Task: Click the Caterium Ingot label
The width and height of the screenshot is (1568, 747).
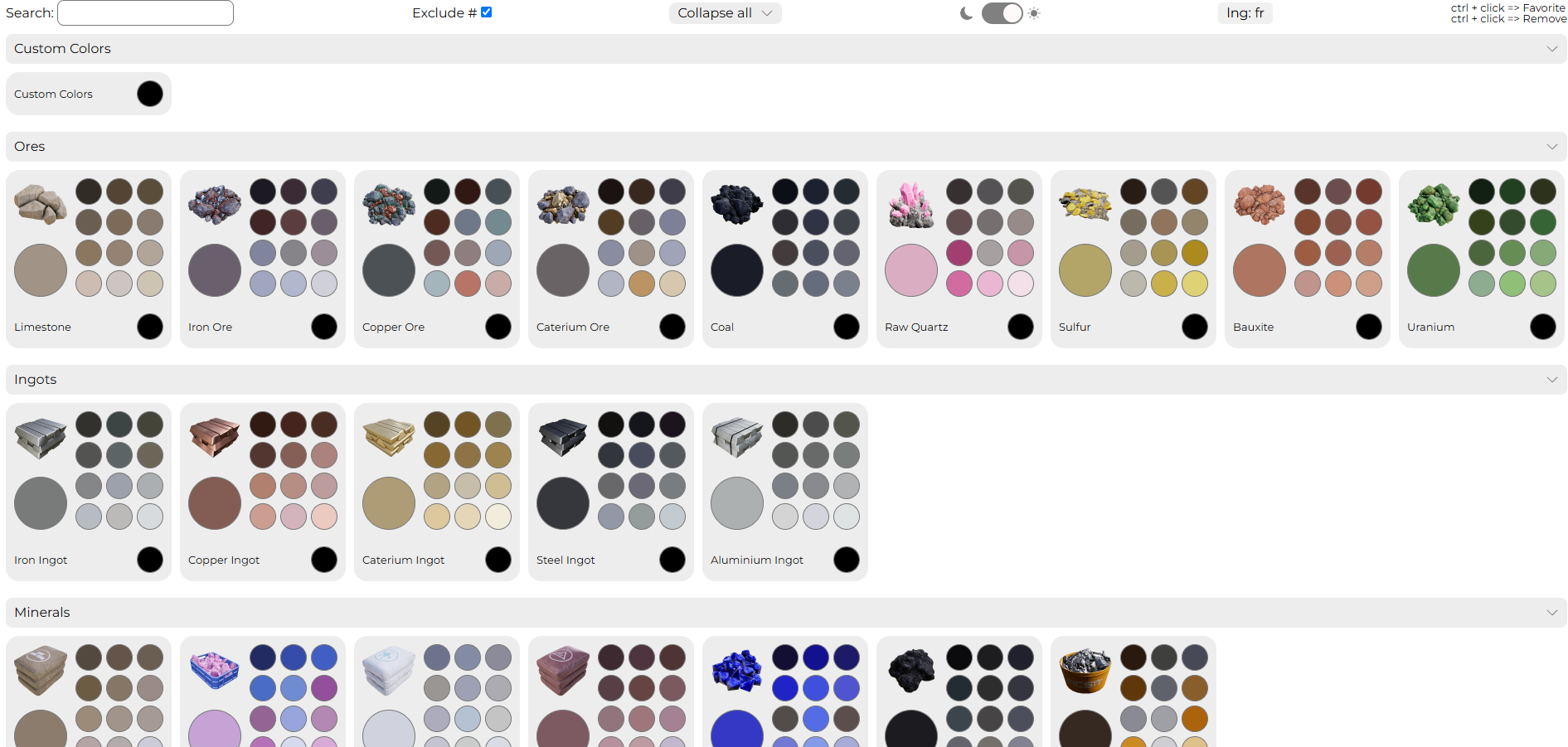Action: [x=403, y=560]
